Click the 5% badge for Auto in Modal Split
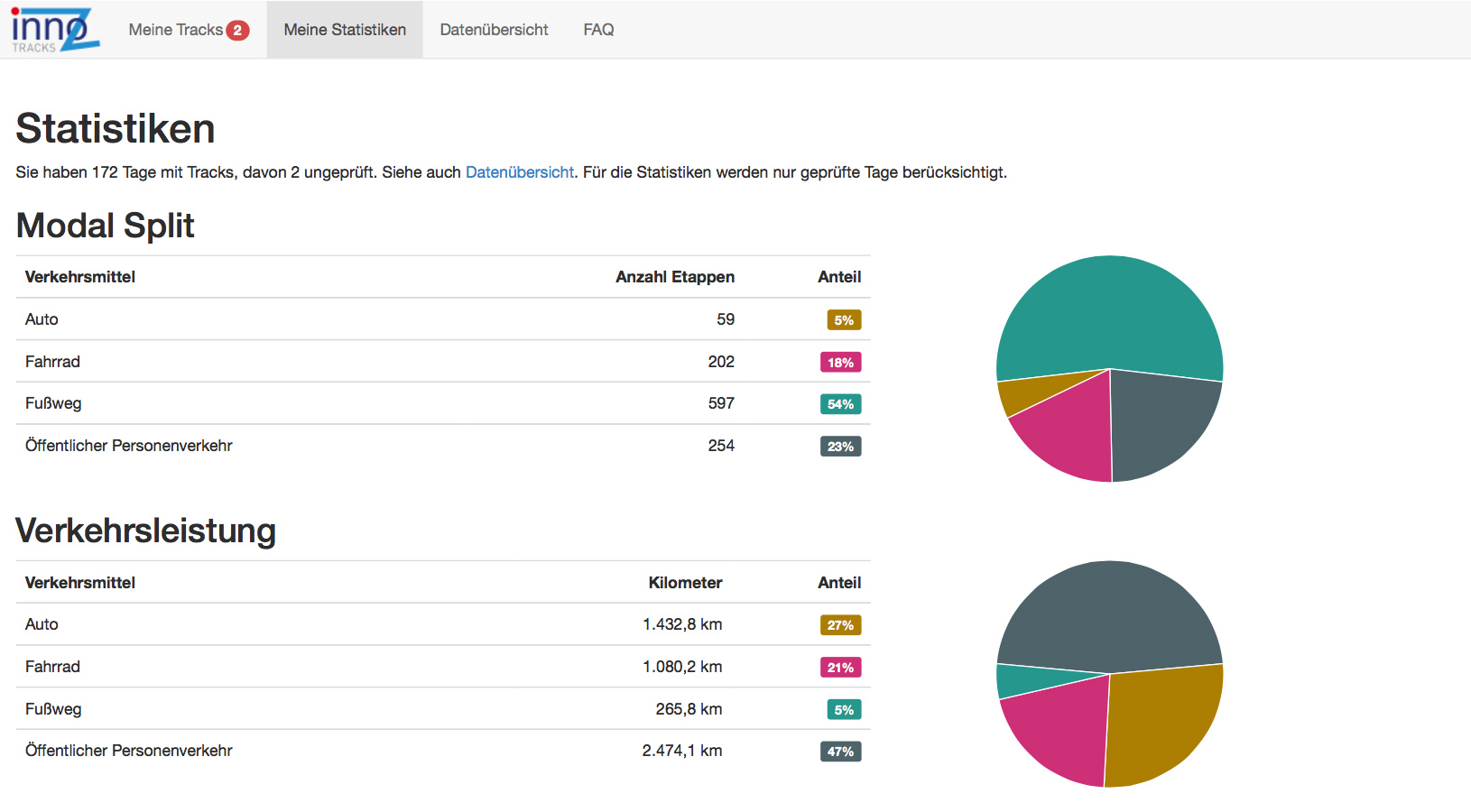This screenshot has width=1471, height=812. click(x=844, y=320)
